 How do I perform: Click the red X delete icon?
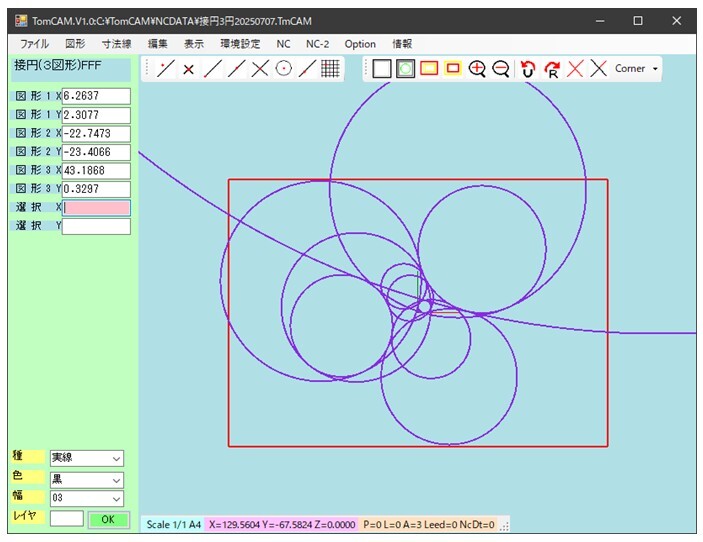point(575,69)
